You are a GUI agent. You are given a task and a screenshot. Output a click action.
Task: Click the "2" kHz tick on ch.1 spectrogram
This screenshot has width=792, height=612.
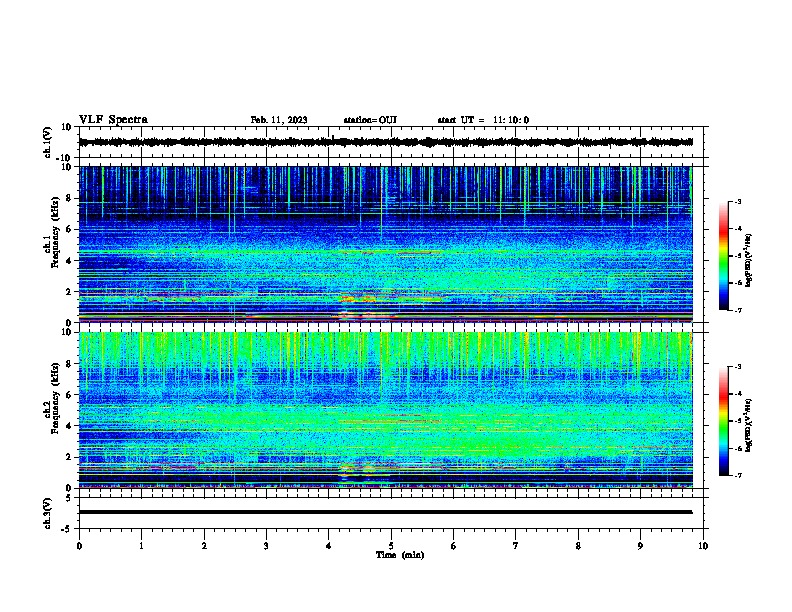point(69,292)
